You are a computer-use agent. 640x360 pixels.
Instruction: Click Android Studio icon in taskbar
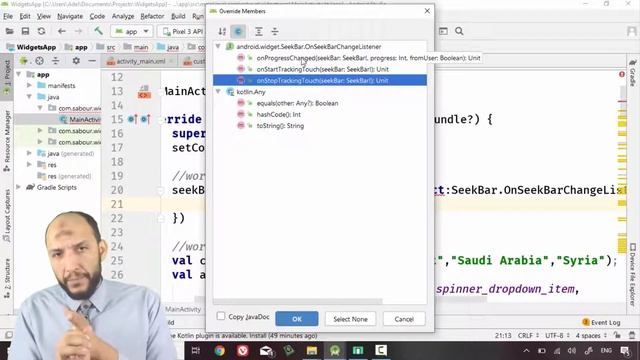(335, 351)
